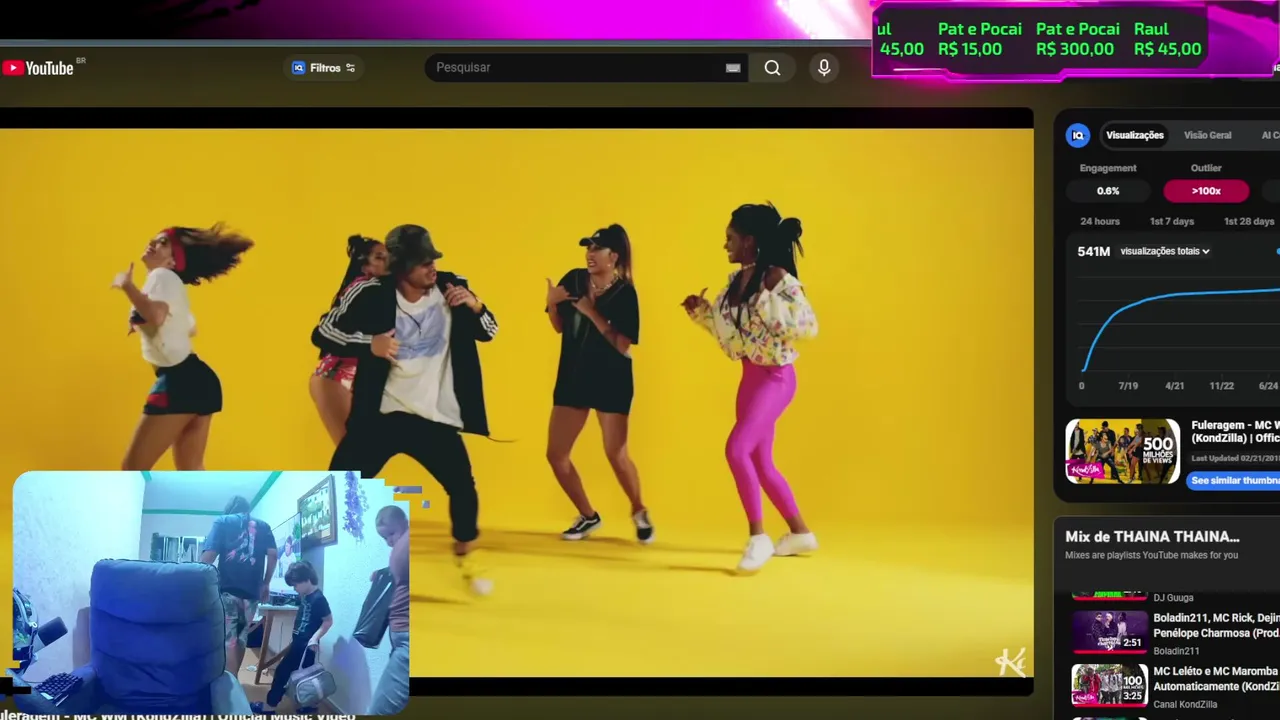
Task: Click the Boladin211 video thumbnail 2:51
Action: 1109,631
